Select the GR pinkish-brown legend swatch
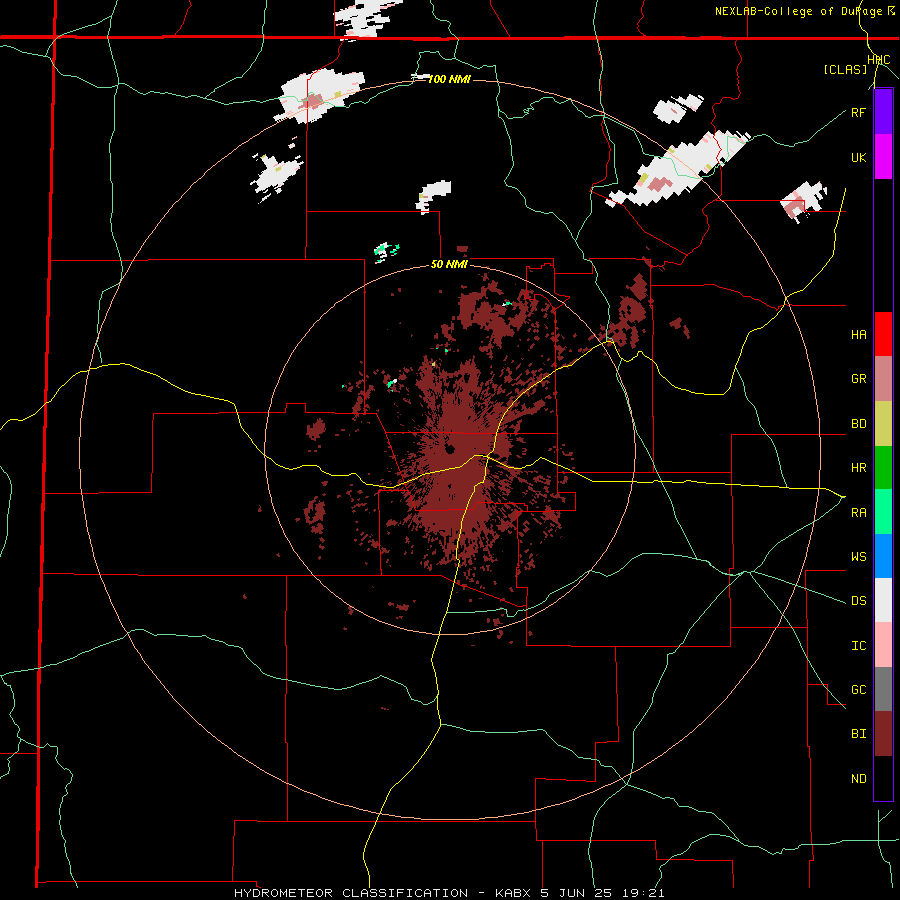Viewport: 900px width, 900px height. coord(883,379)
